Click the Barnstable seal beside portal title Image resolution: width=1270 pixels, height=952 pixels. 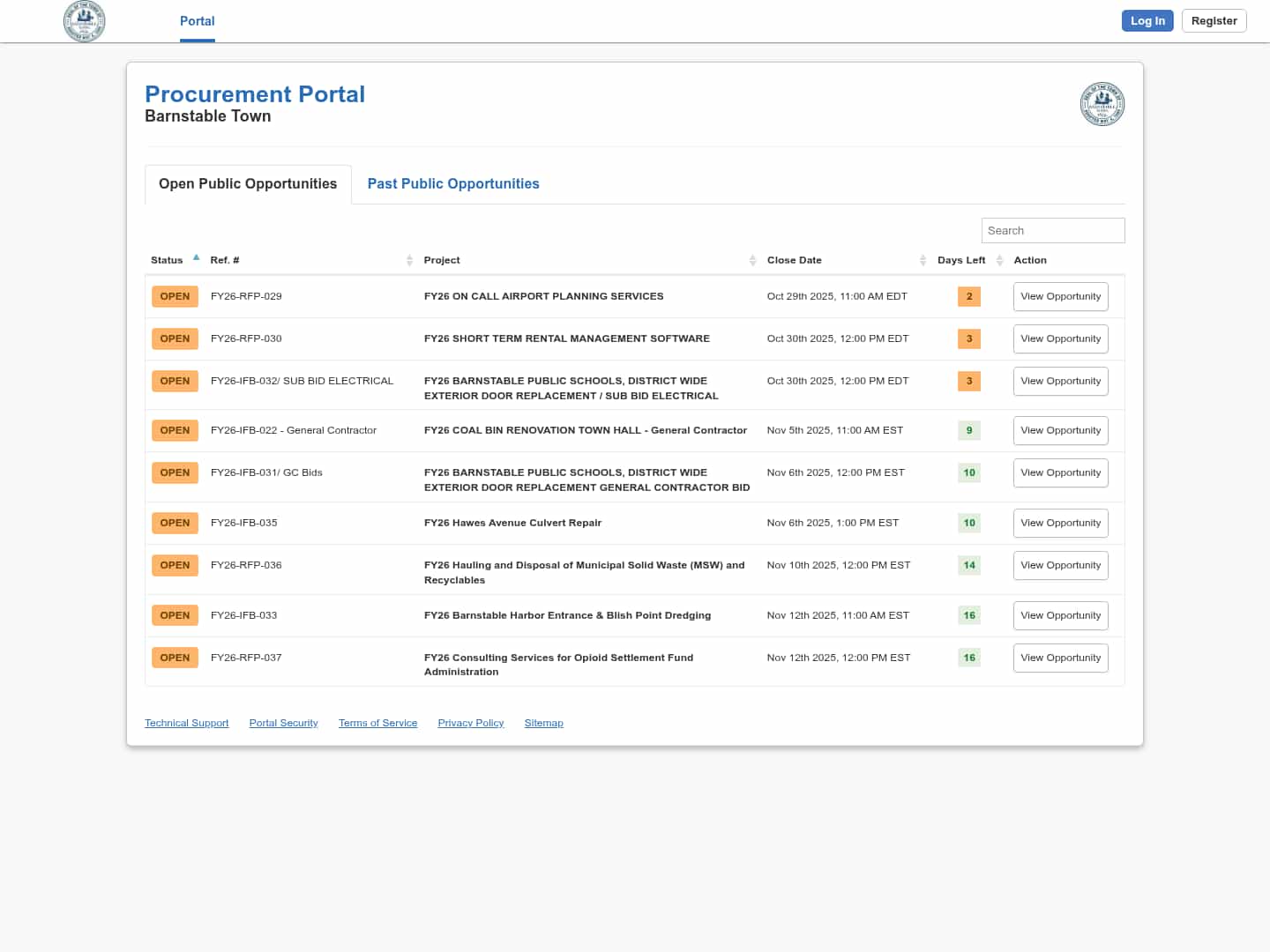(1102, 104)
